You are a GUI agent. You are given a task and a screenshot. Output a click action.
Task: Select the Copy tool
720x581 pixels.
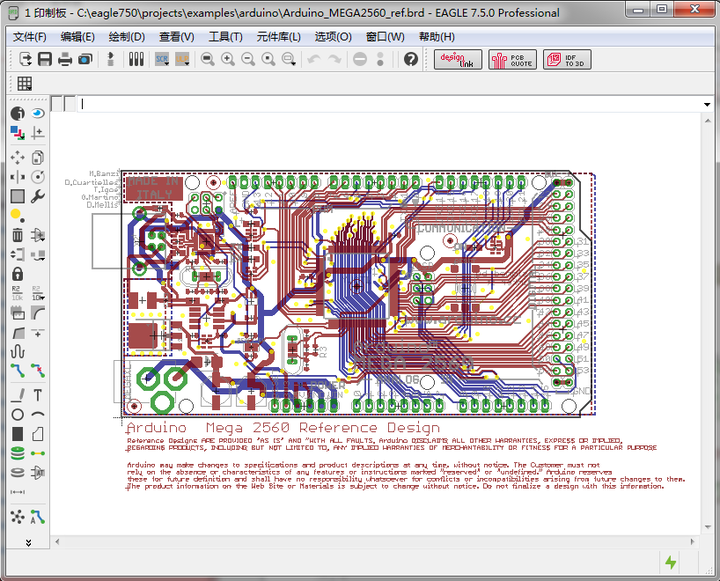tap(38, 158)
